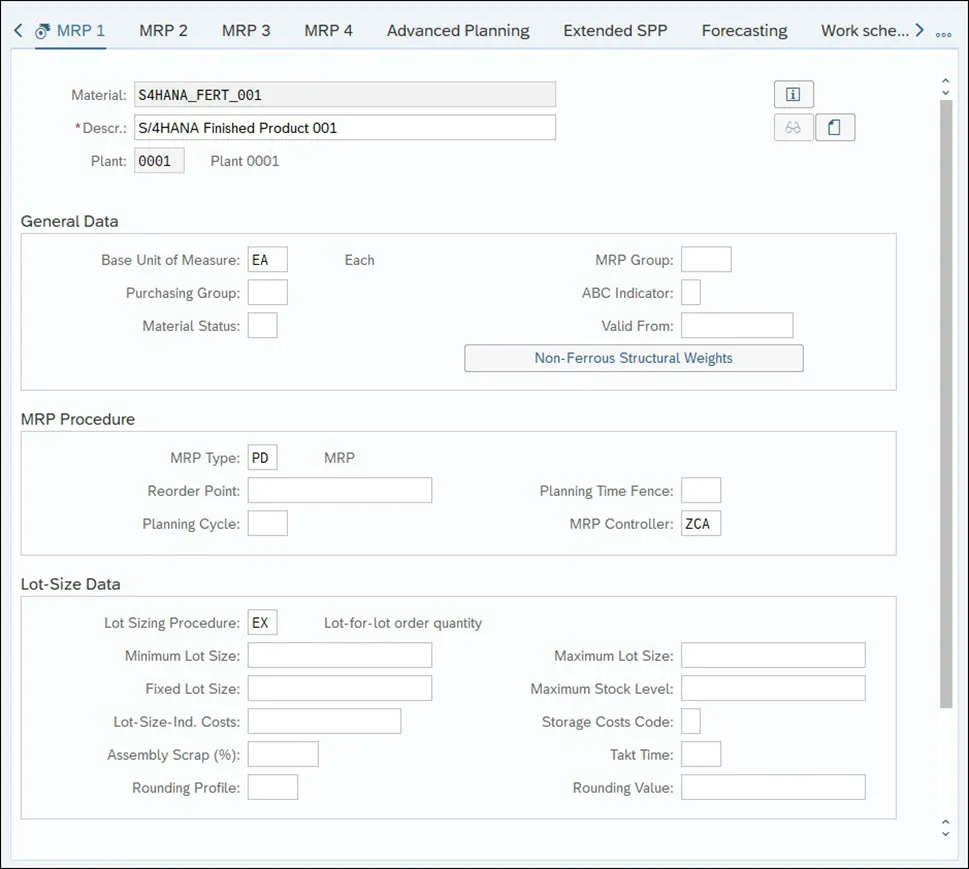Image resolution: width=969 pixels, height=869 pixels.
Task: Focus the MRP Controller field
Action: click(701, 524)
